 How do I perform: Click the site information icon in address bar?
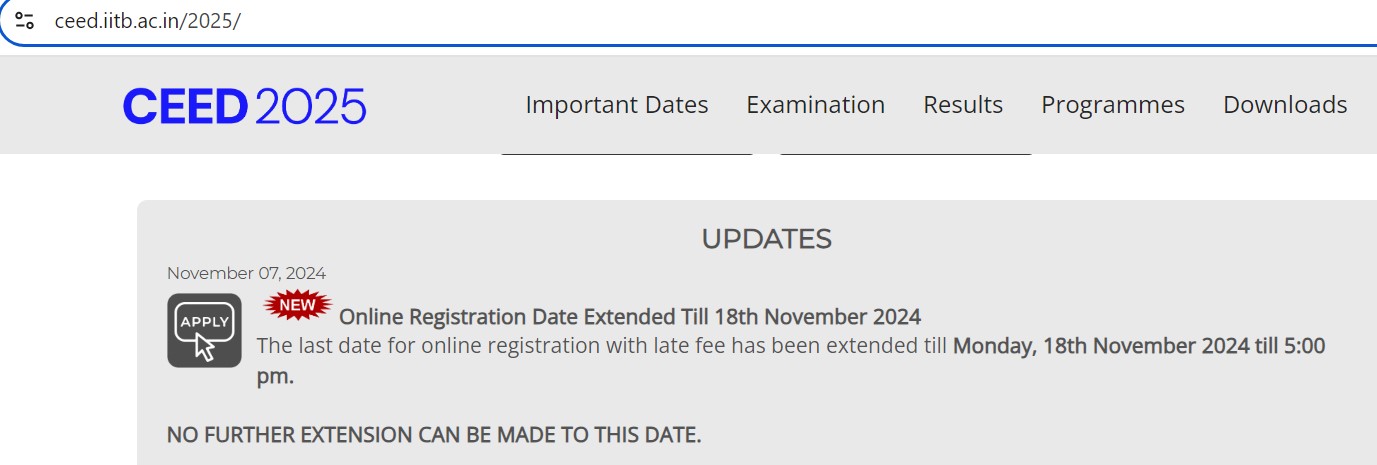pos(25,20)
